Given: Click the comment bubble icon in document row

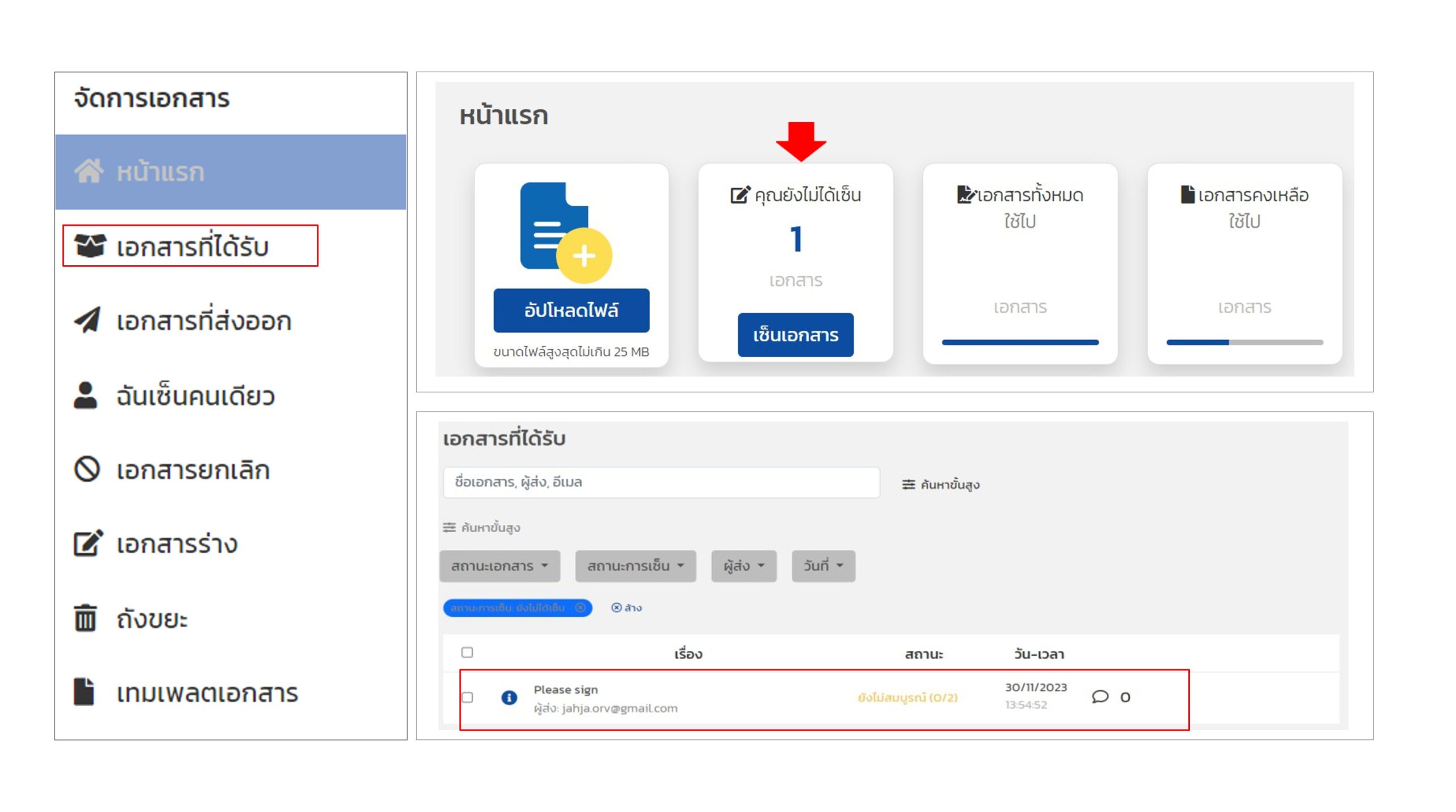Looking at the screenshot, I should [x=1100, y=697].
